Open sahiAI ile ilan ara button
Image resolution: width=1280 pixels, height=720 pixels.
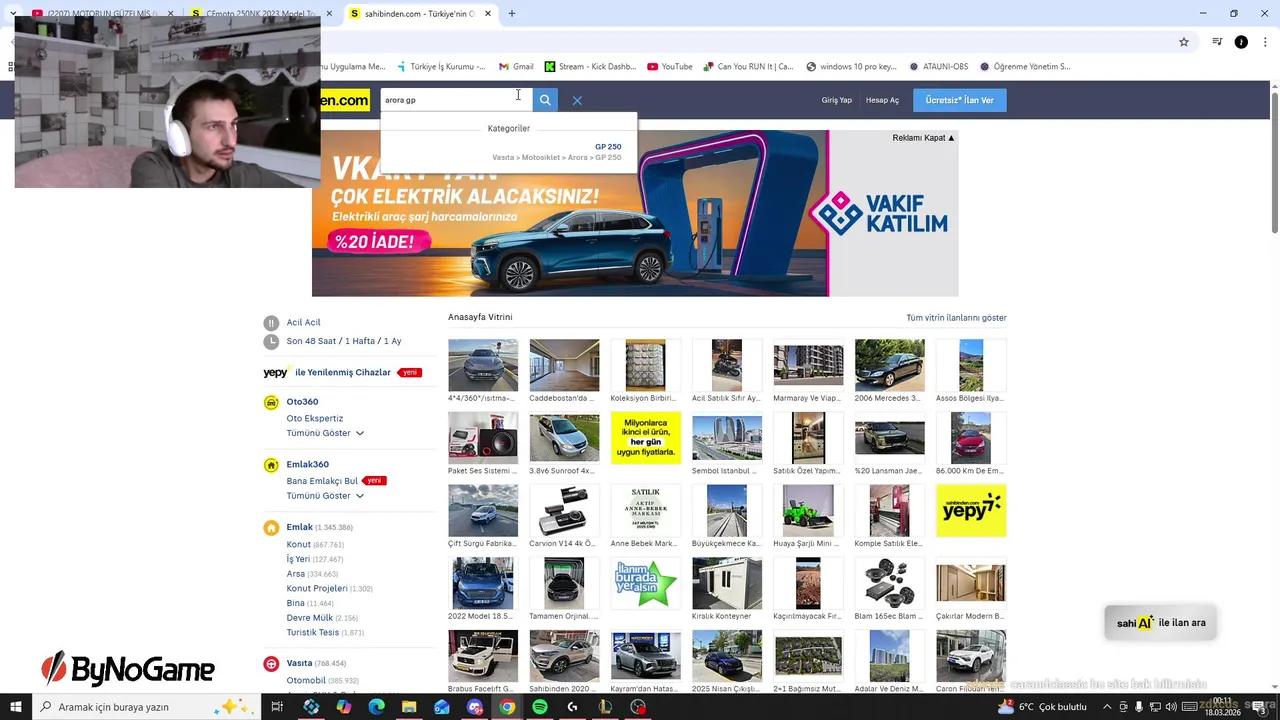coord(1161,623)
